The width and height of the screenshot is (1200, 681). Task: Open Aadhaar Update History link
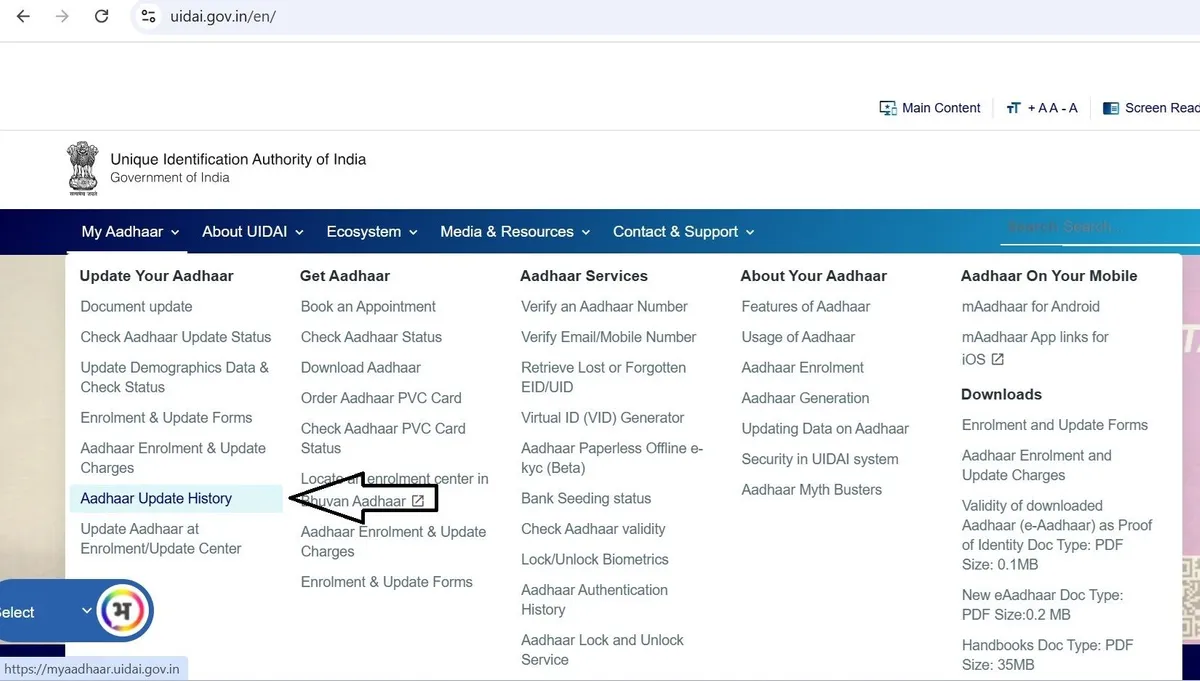pyautogui.click(x=156, y=498)
